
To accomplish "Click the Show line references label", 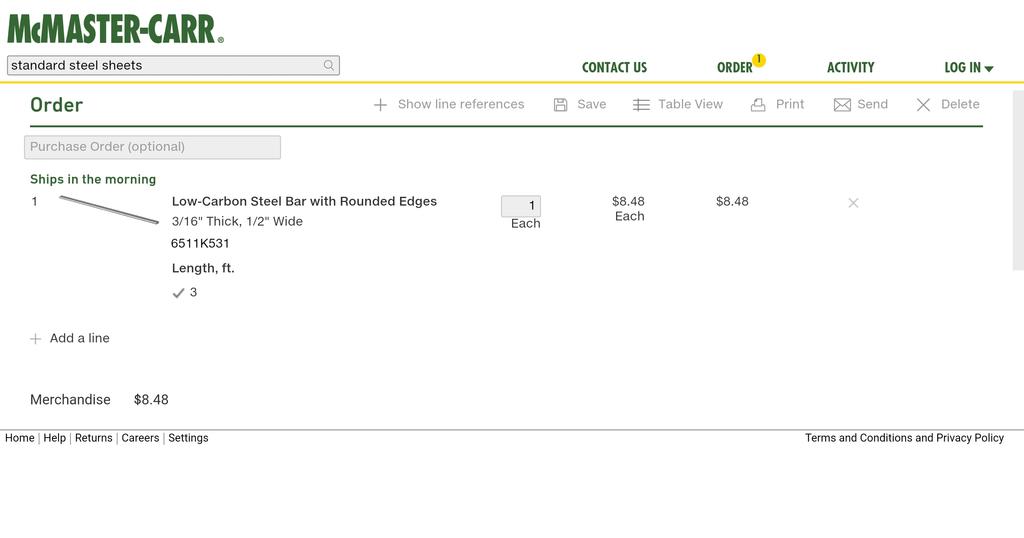I will tap(461, 104).
